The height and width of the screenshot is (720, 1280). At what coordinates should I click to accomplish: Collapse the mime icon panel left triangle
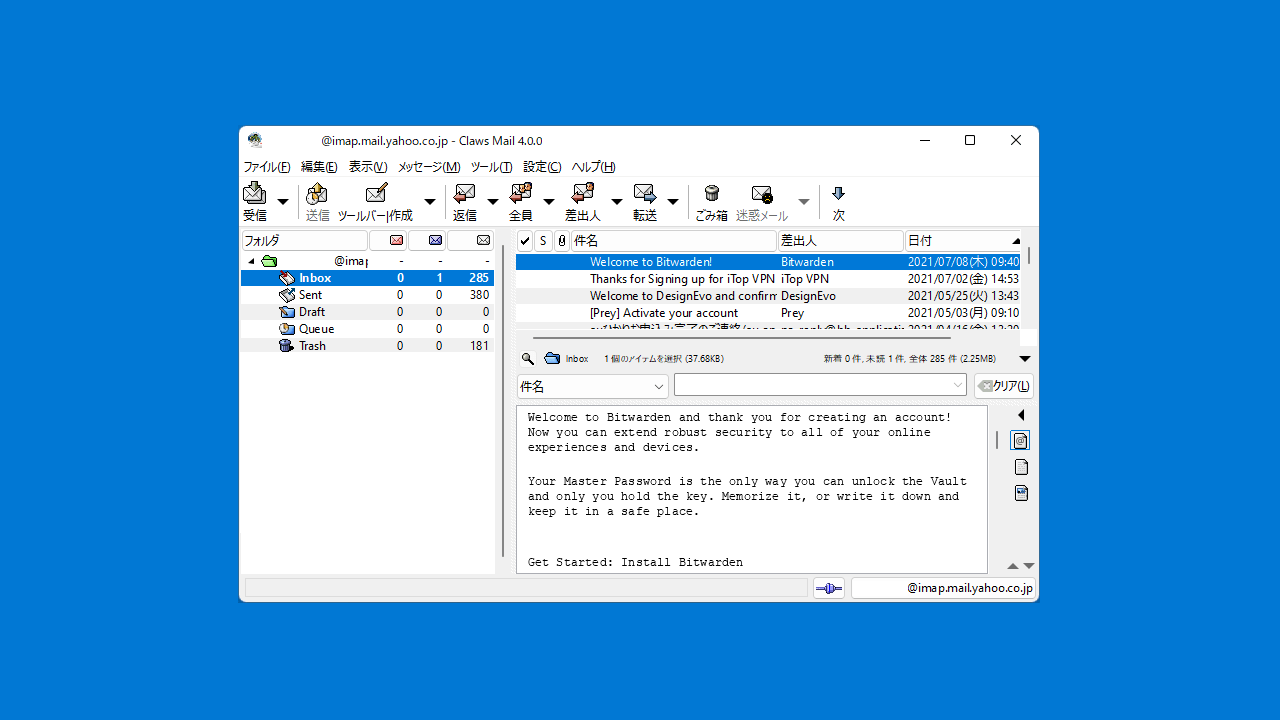(1021, 415)
